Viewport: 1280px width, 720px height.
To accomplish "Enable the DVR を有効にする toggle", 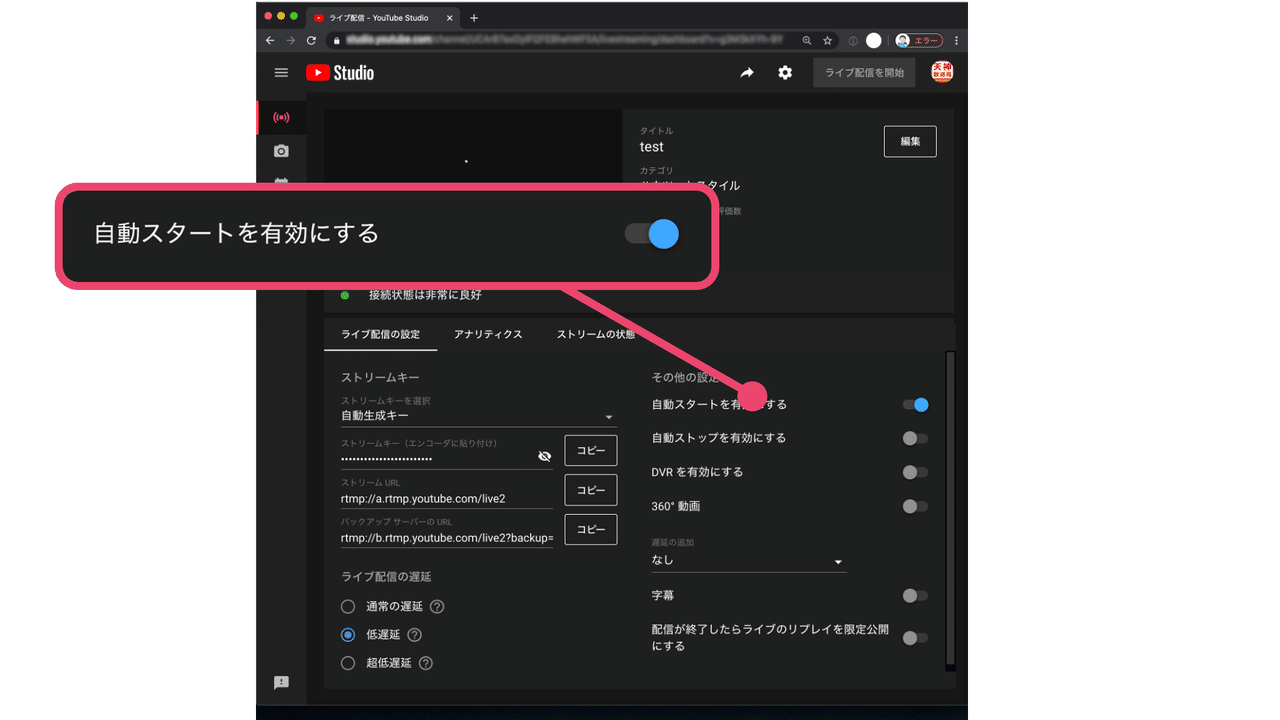I will point(914,472).
